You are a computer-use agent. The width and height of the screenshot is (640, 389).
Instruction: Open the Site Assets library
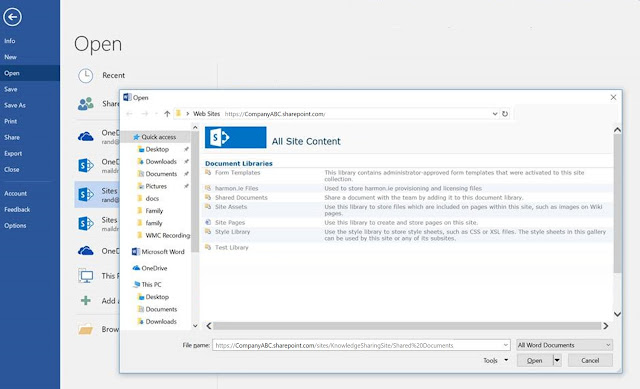[231, 207]
